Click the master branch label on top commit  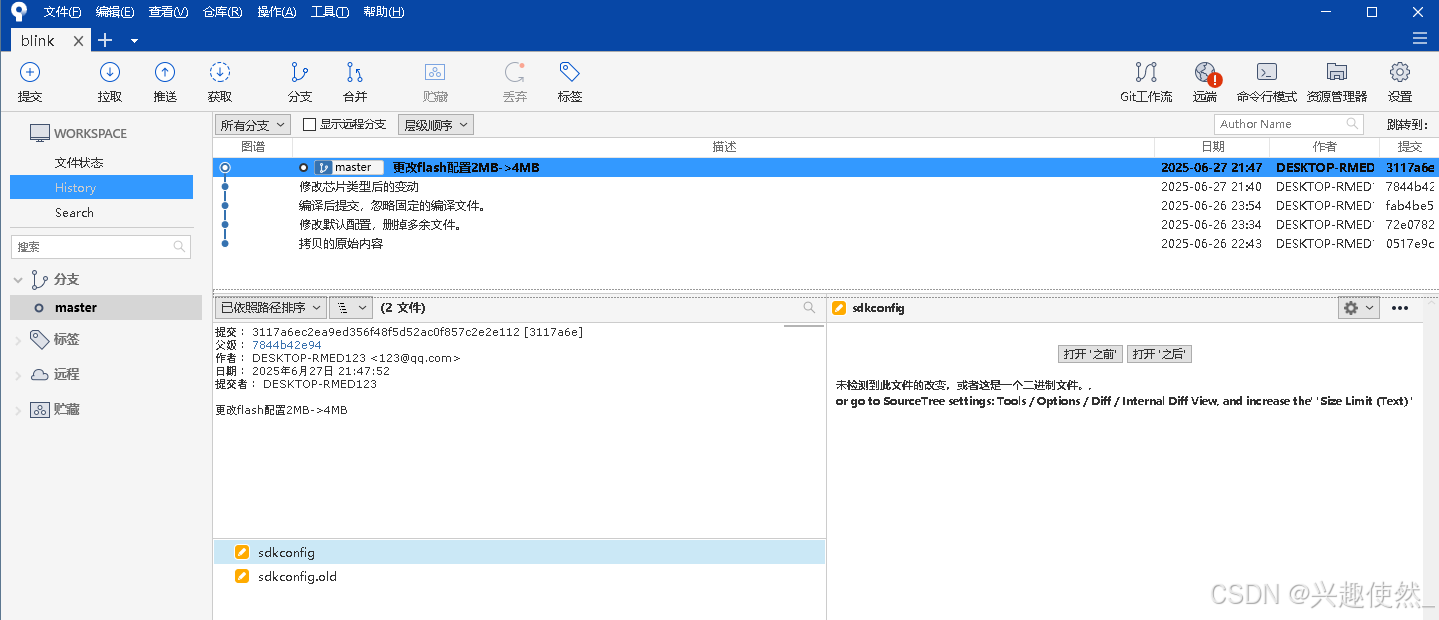coord(349,167)
